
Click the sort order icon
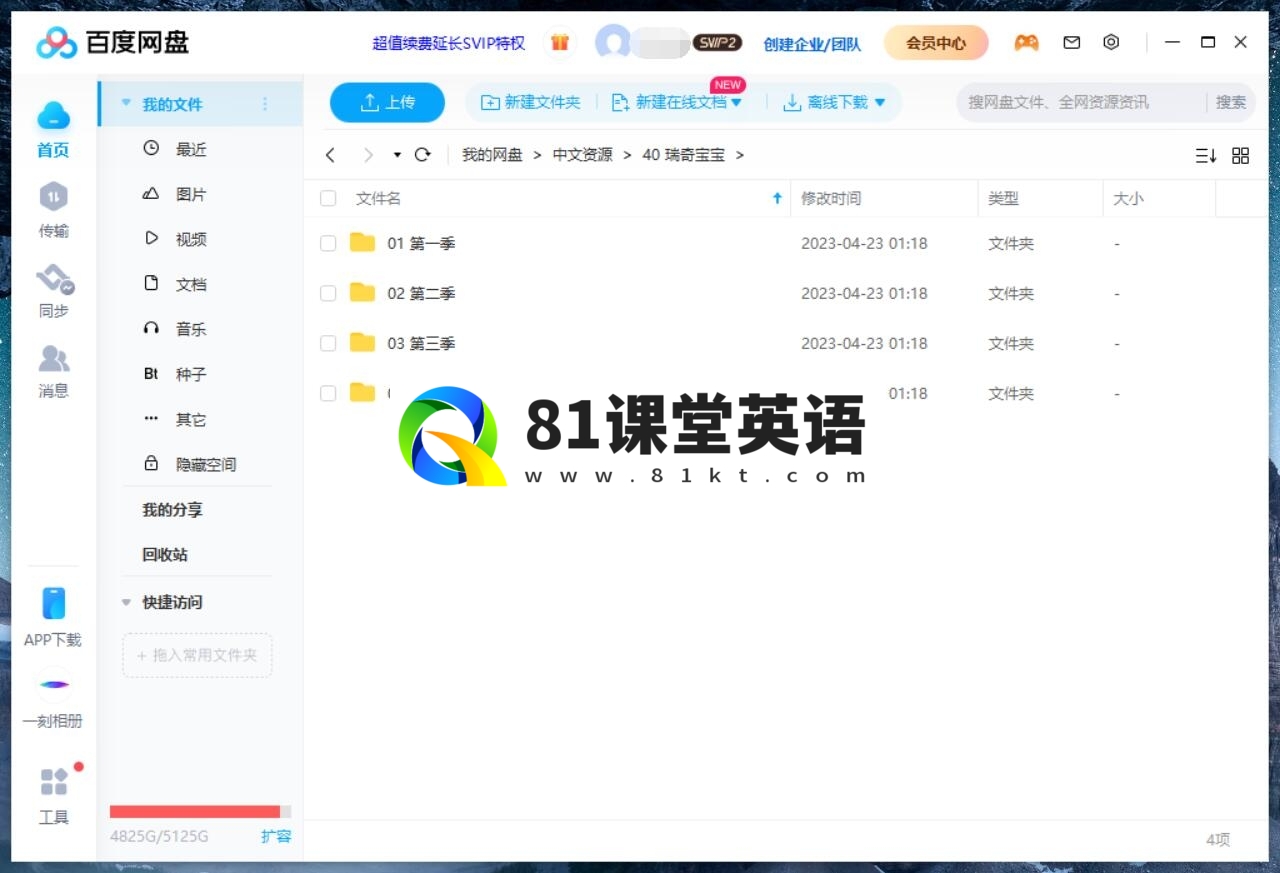1206,155
